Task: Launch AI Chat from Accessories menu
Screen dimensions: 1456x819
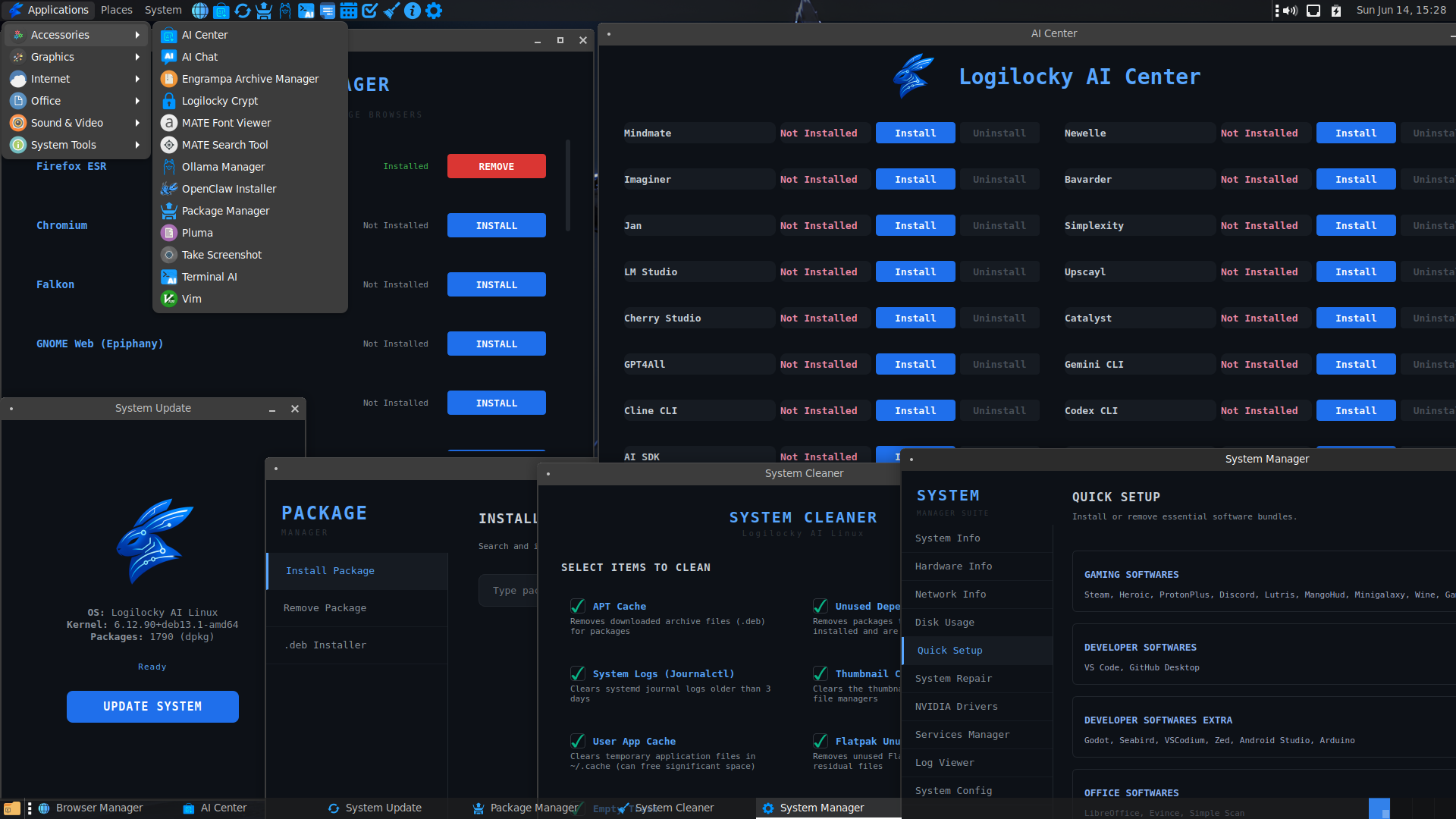Action: click(x=250, y=57)
